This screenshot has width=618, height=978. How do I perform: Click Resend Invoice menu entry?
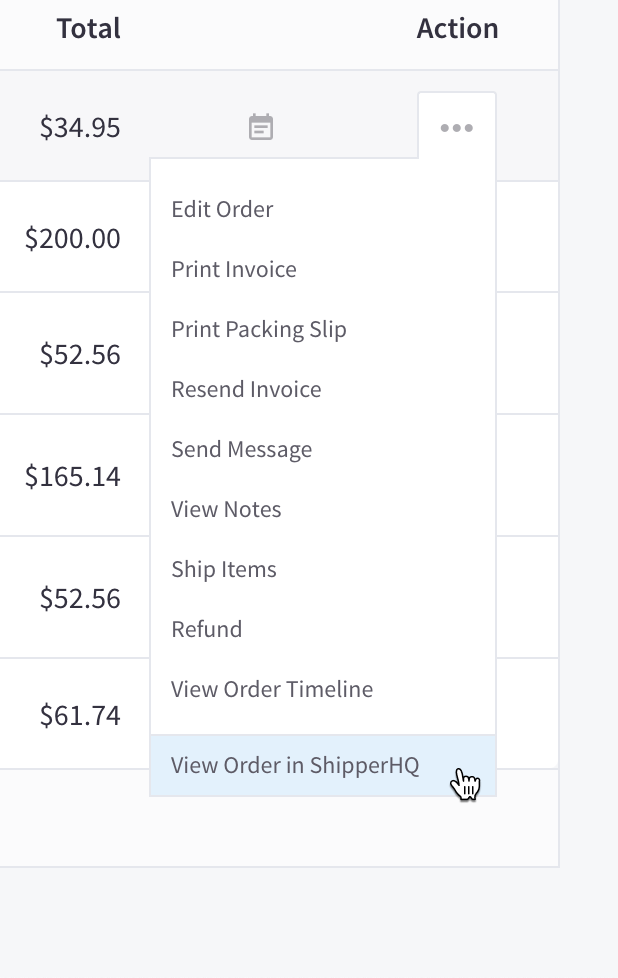[x=246, y=389]
